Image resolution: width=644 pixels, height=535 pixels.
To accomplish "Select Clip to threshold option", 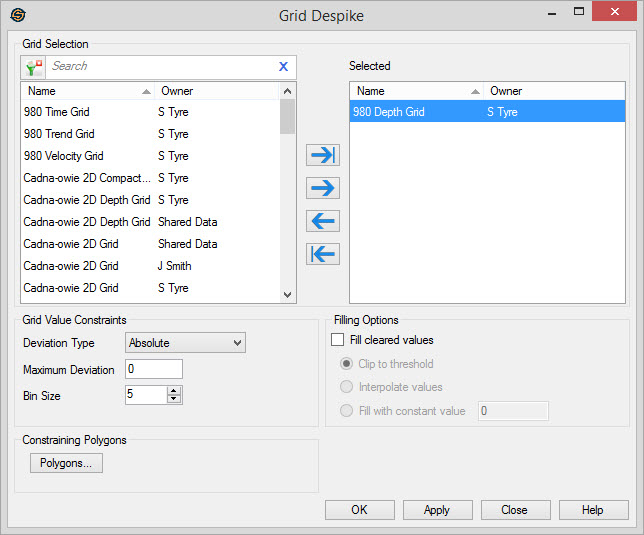I will [x=347, y=364].
